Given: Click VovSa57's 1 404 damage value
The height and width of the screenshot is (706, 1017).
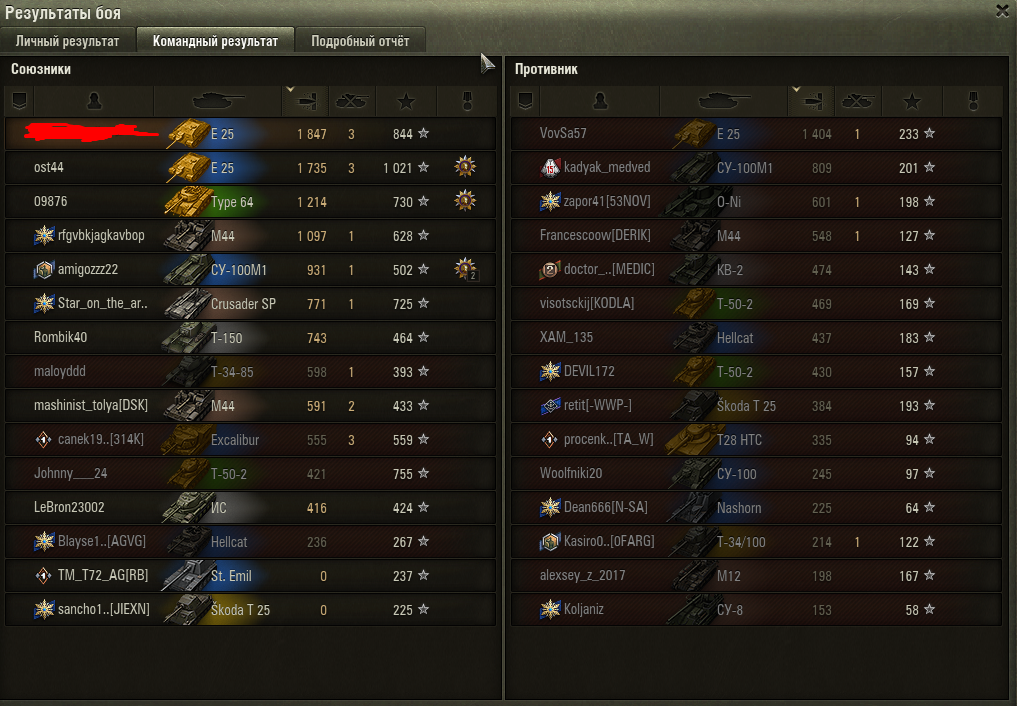Looking at the screenshot, I should [817, 134].
